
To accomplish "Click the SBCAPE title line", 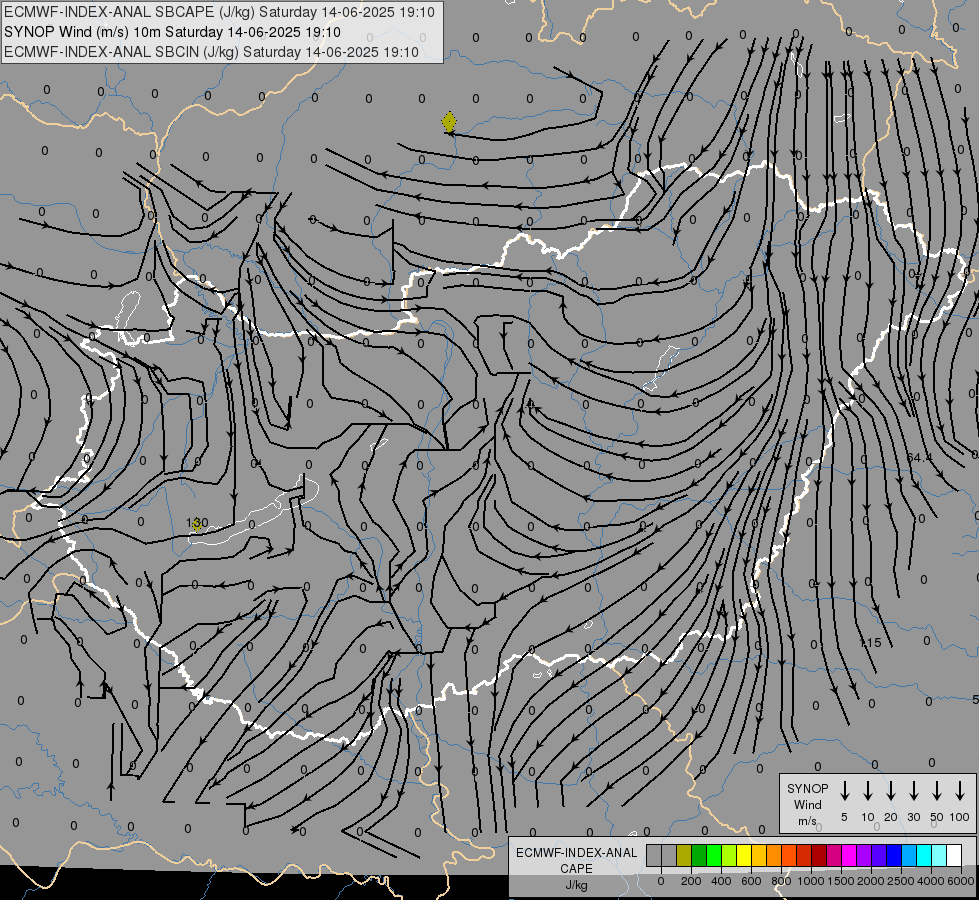I will [219, 12].
